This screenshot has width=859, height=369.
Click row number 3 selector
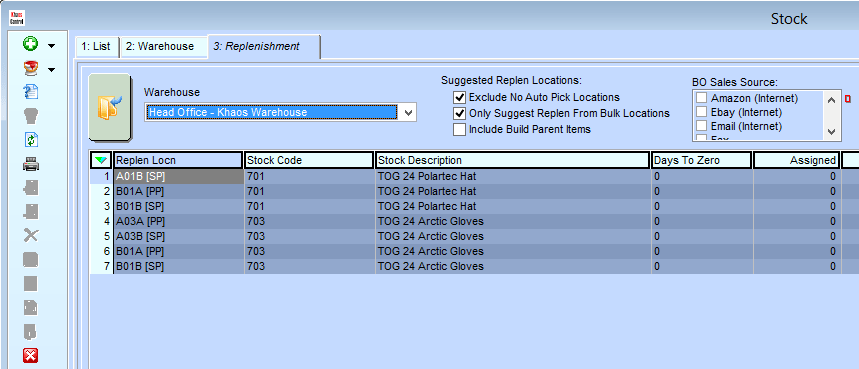101,206
